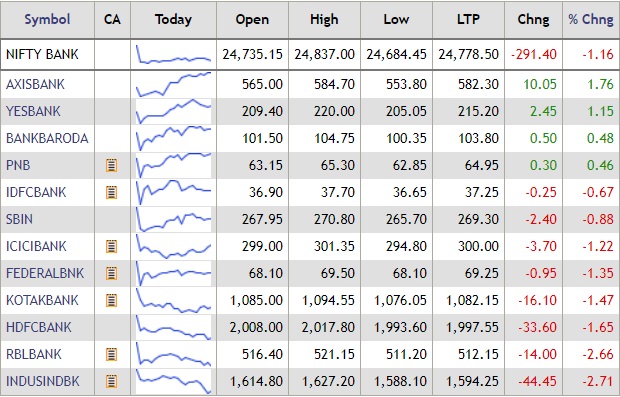The image size is (620, 397).
Task: Open the SBIN symbol link
Action: pyautogui.click(x=19, y=219)
